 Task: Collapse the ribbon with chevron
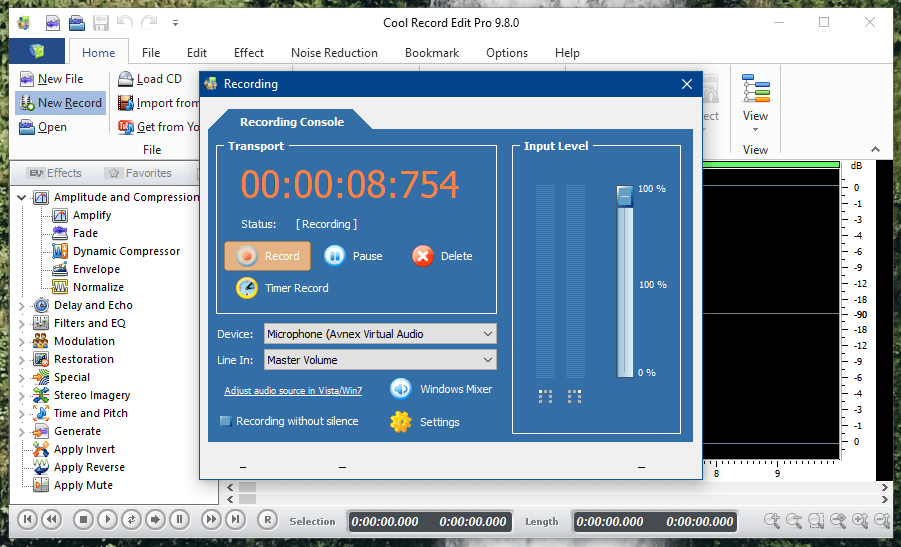point(875,149)
